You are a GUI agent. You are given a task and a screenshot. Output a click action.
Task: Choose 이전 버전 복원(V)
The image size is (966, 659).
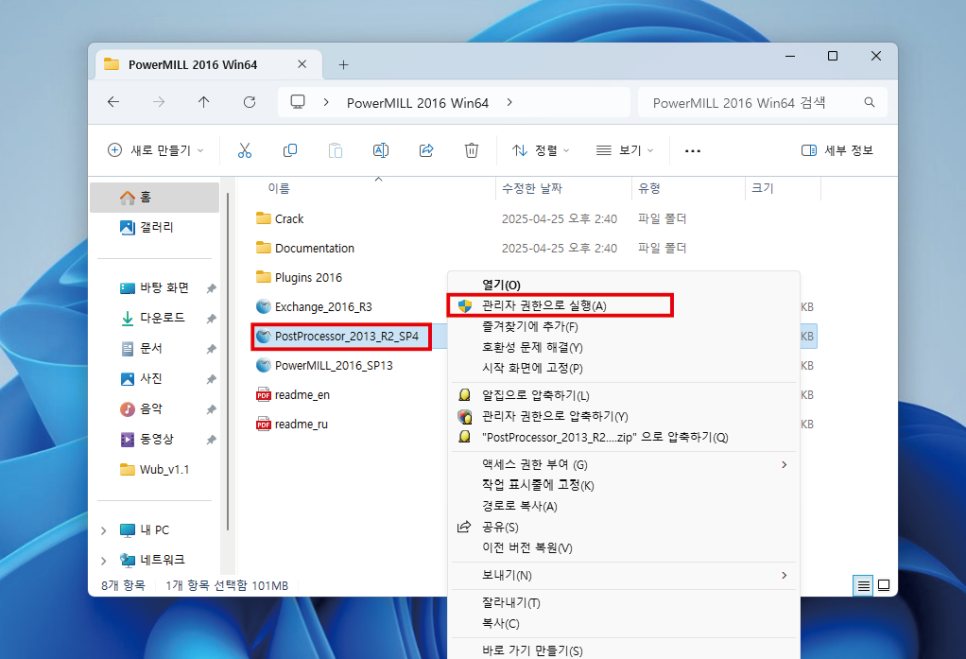click(625, 548)
